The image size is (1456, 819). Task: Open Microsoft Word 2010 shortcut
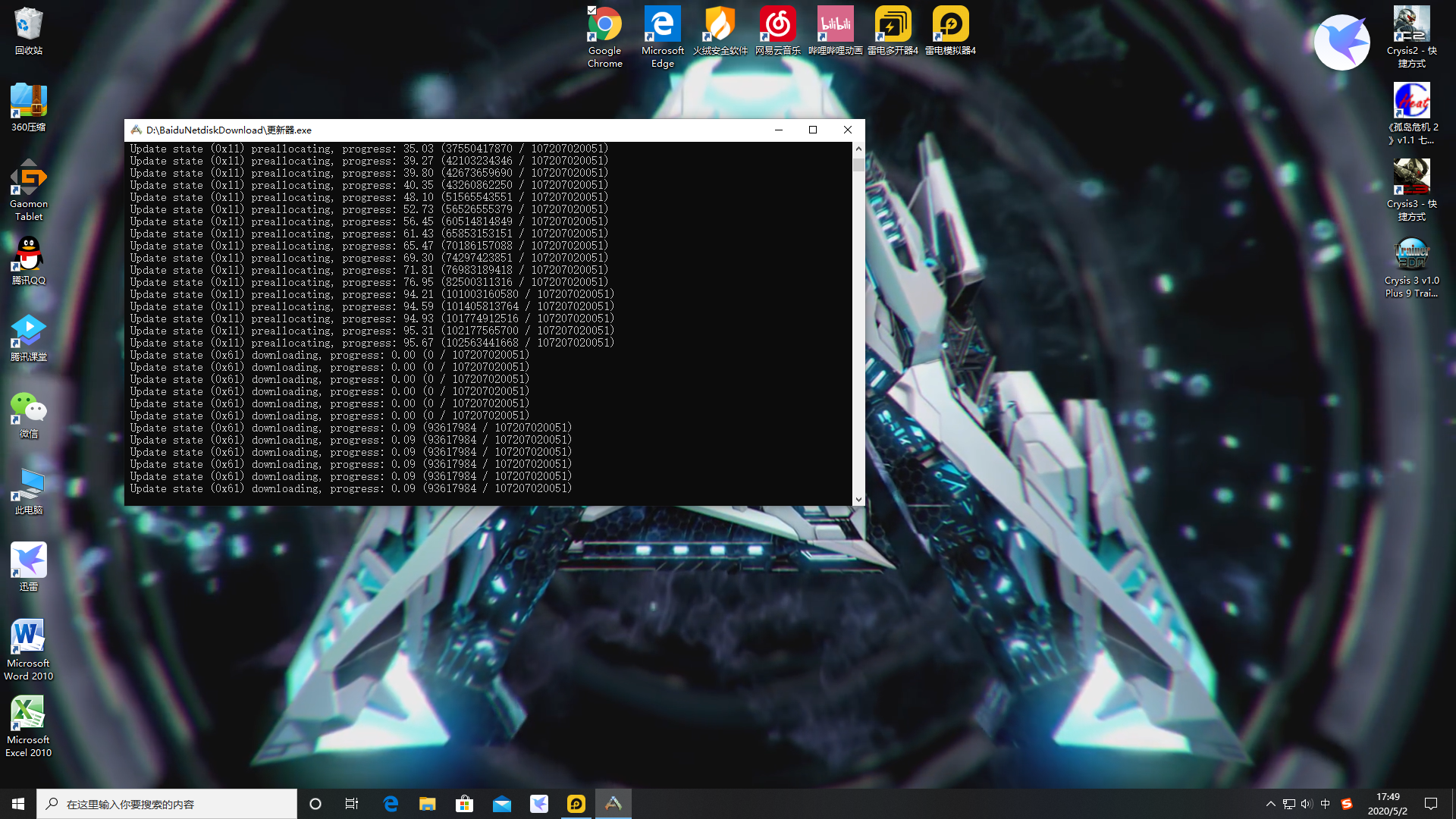pos(28,650)
